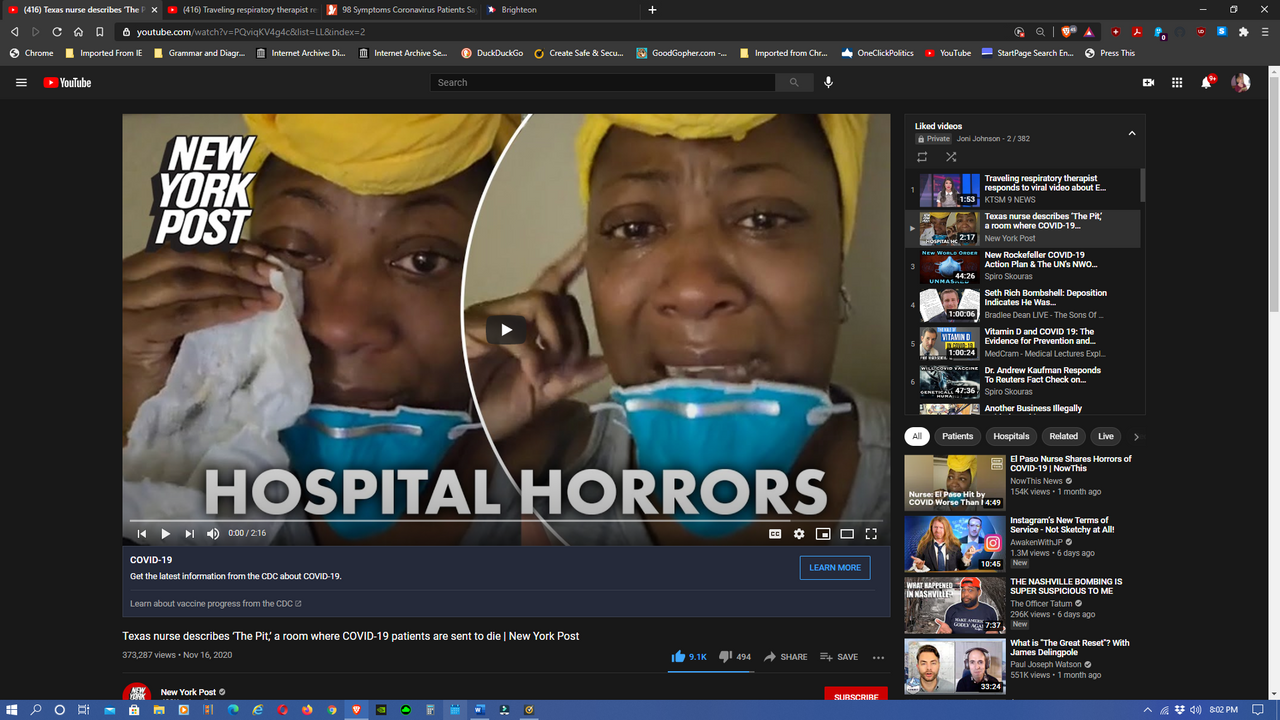1280x720 pixels.
Task: Show more filter chips with right arrow
Action: click(1136, 437)
